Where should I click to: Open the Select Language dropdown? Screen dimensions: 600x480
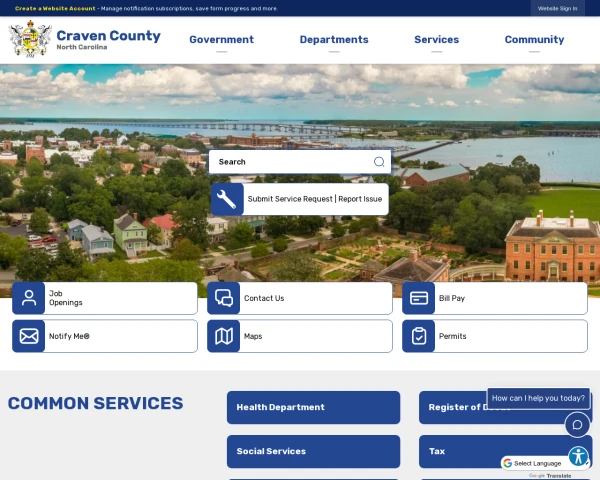click(x=538, y=463)
